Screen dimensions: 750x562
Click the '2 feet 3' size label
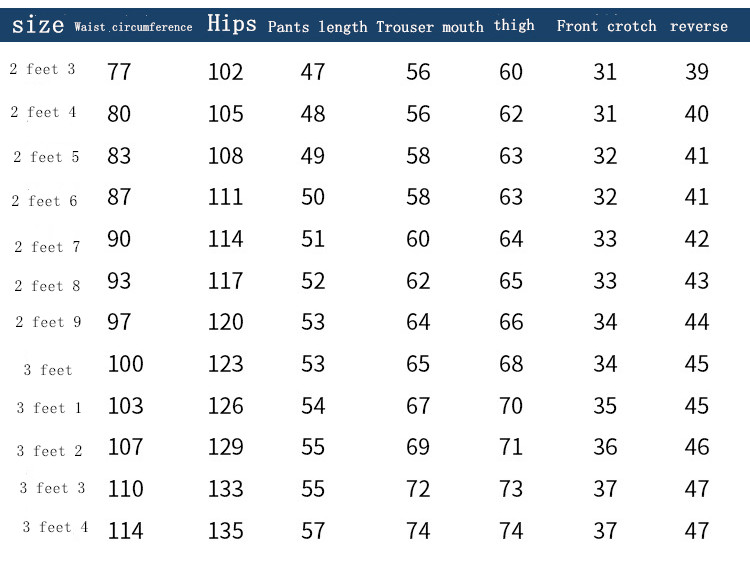[42, 70]
